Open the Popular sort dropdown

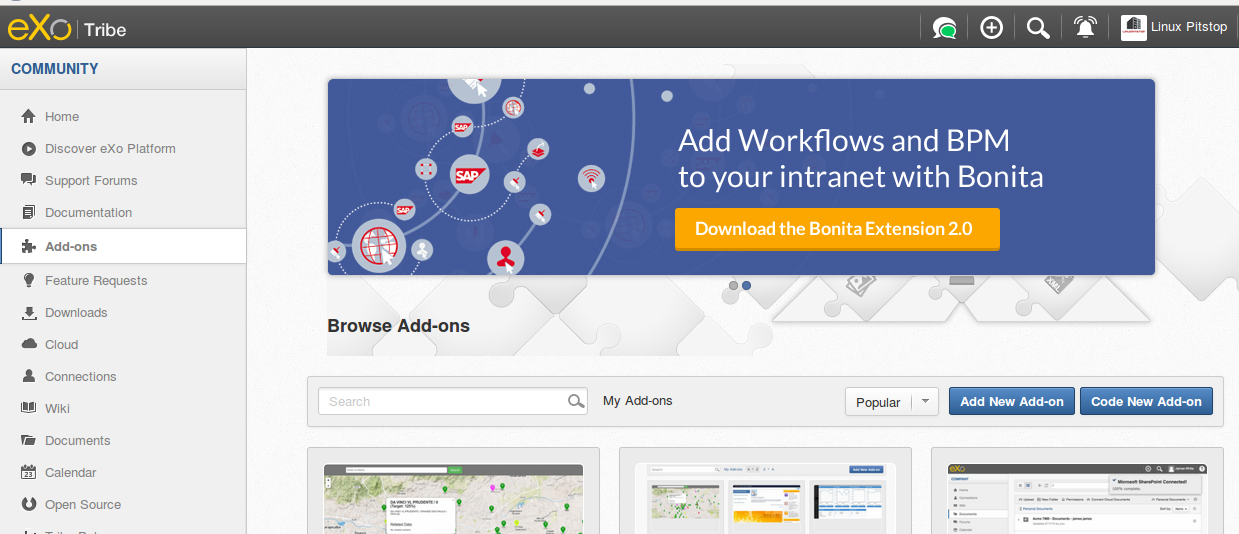tap(891, 402)
